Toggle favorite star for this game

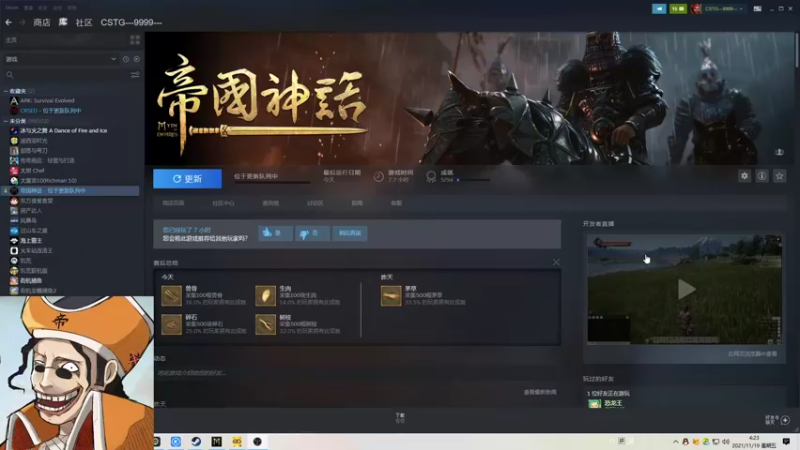779,176
